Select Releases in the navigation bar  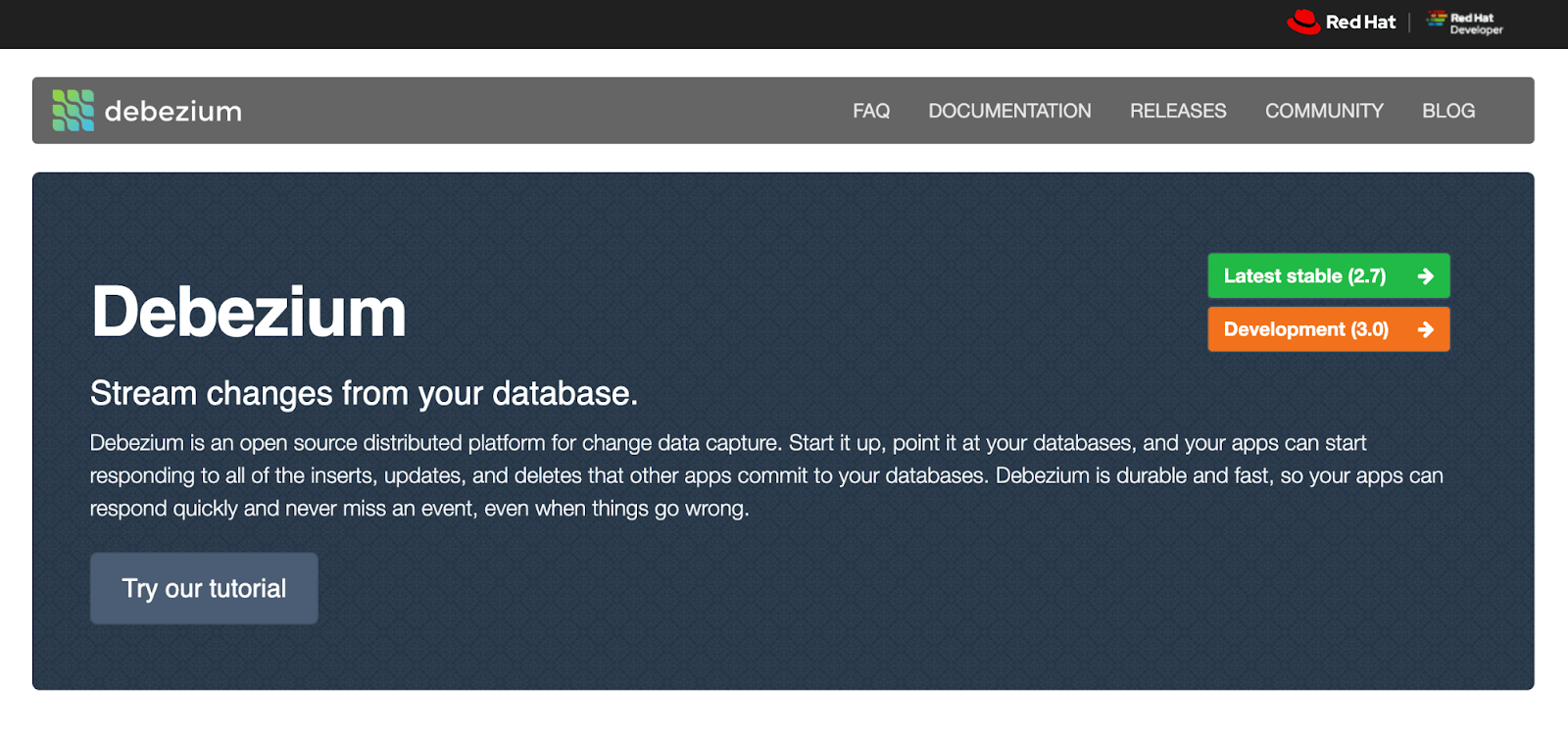(1177, 111)
